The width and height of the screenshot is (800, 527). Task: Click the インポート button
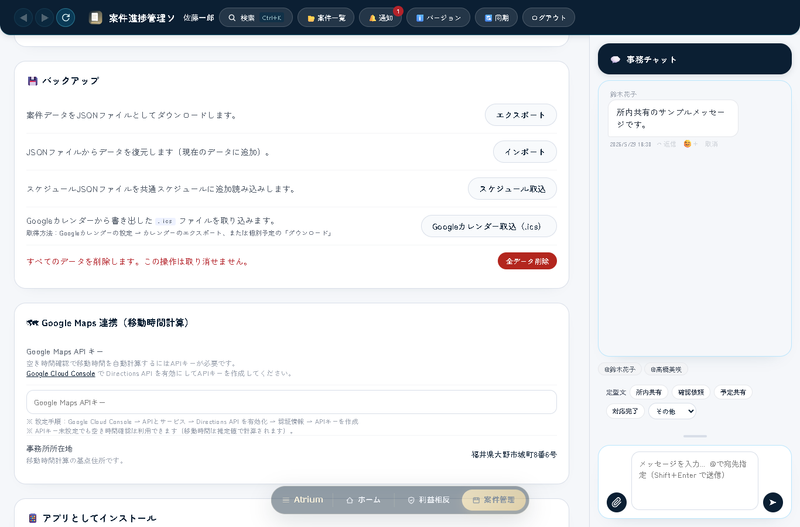(x=524, y=152)
